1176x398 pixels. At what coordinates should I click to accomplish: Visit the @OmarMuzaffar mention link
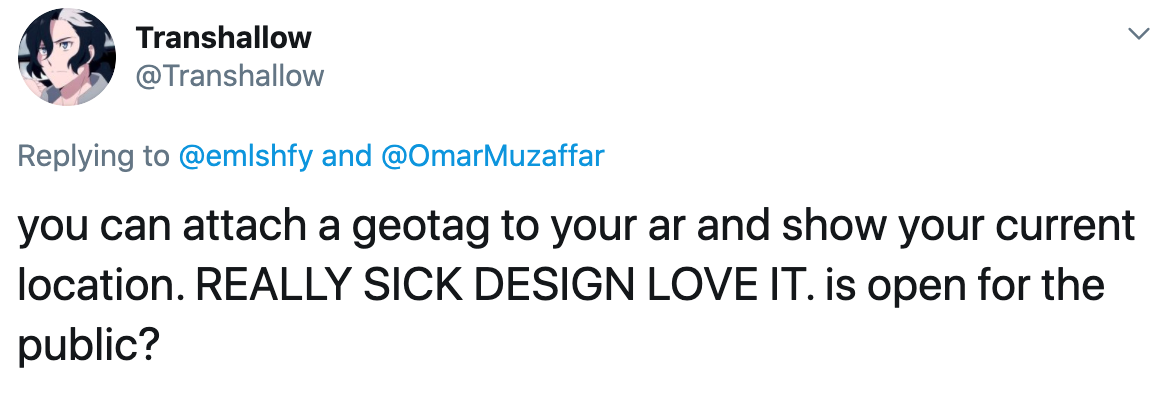click(x=493, y=157)
